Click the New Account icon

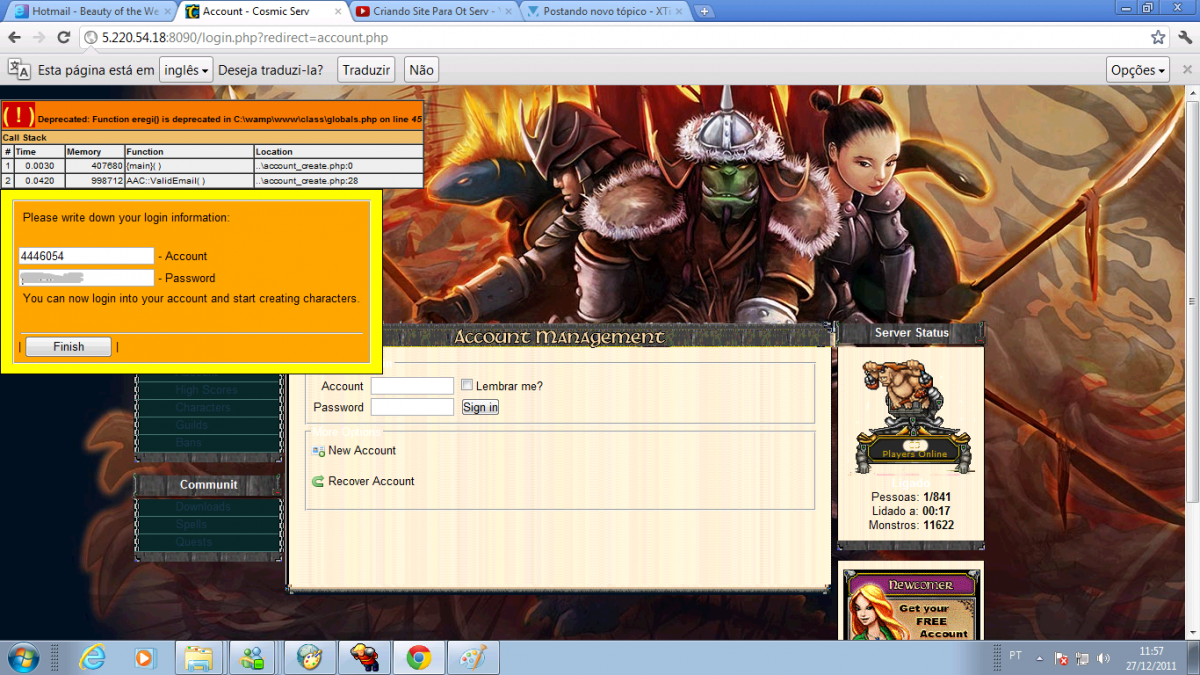pyautogui.click(x=318, y=451)
